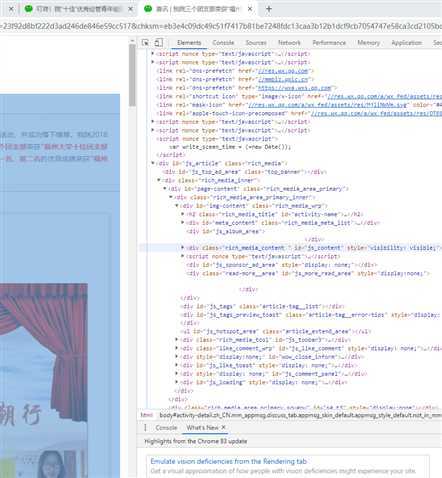Select the js_more_read_area div row
Screen dimensions: 442x478
(x=308, y=273)
